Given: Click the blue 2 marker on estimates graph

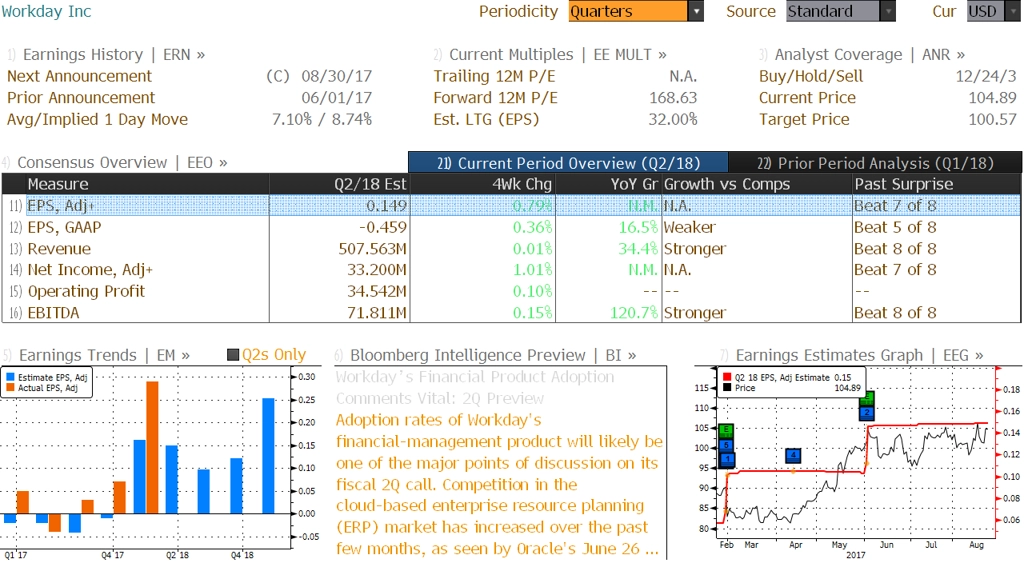Looking at the screenshot, I should point(866,412).
